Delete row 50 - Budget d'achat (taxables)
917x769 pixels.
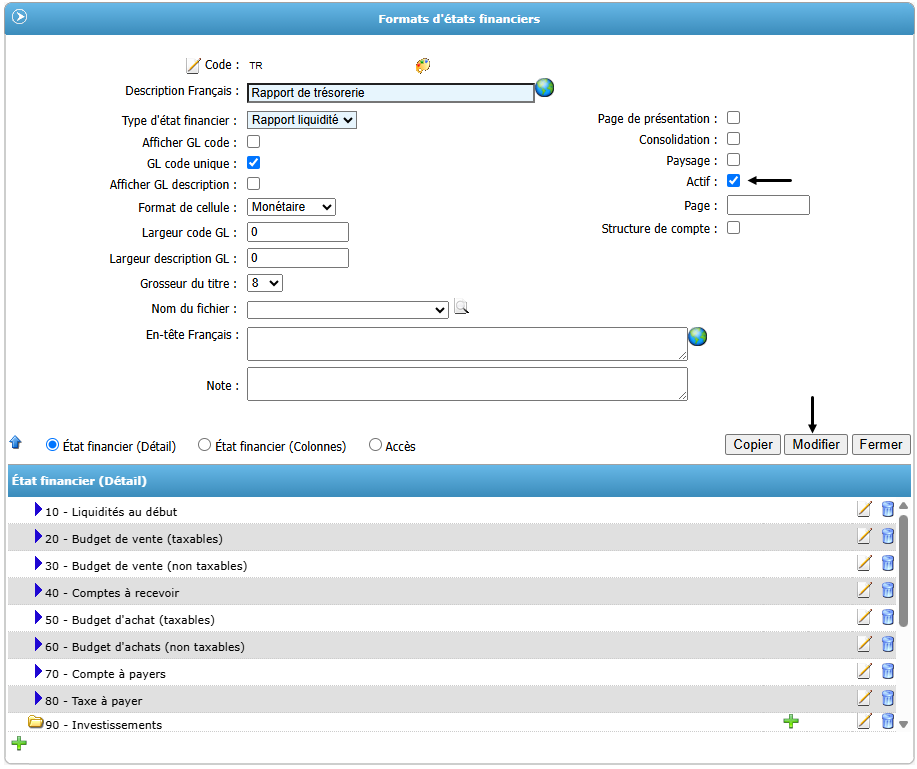[888, 617]
